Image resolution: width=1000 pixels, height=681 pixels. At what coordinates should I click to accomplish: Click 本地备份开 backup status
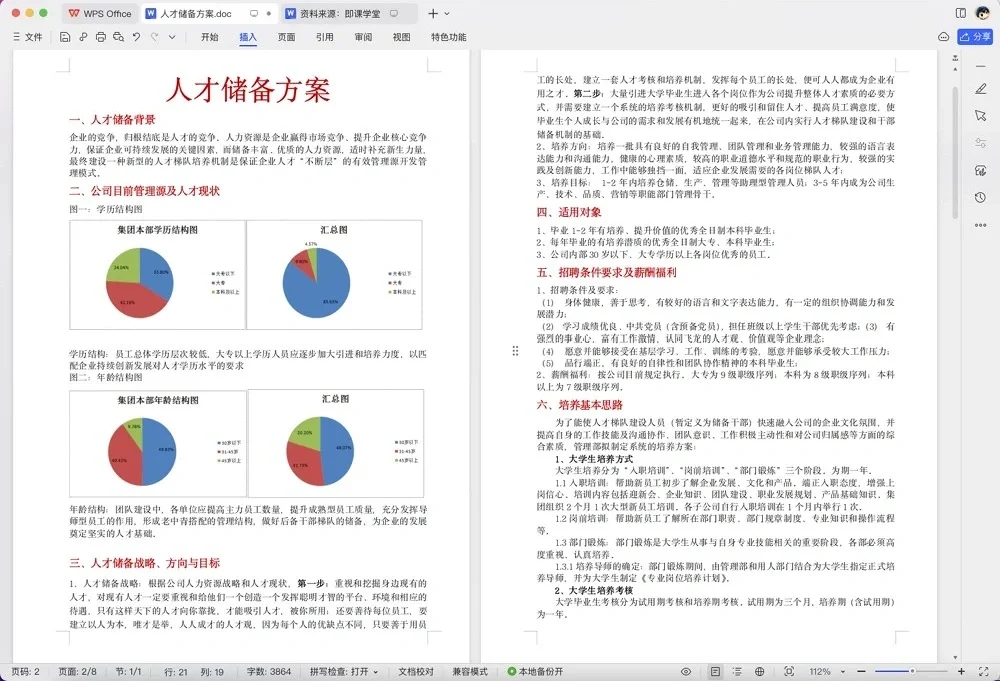(535, 671)
